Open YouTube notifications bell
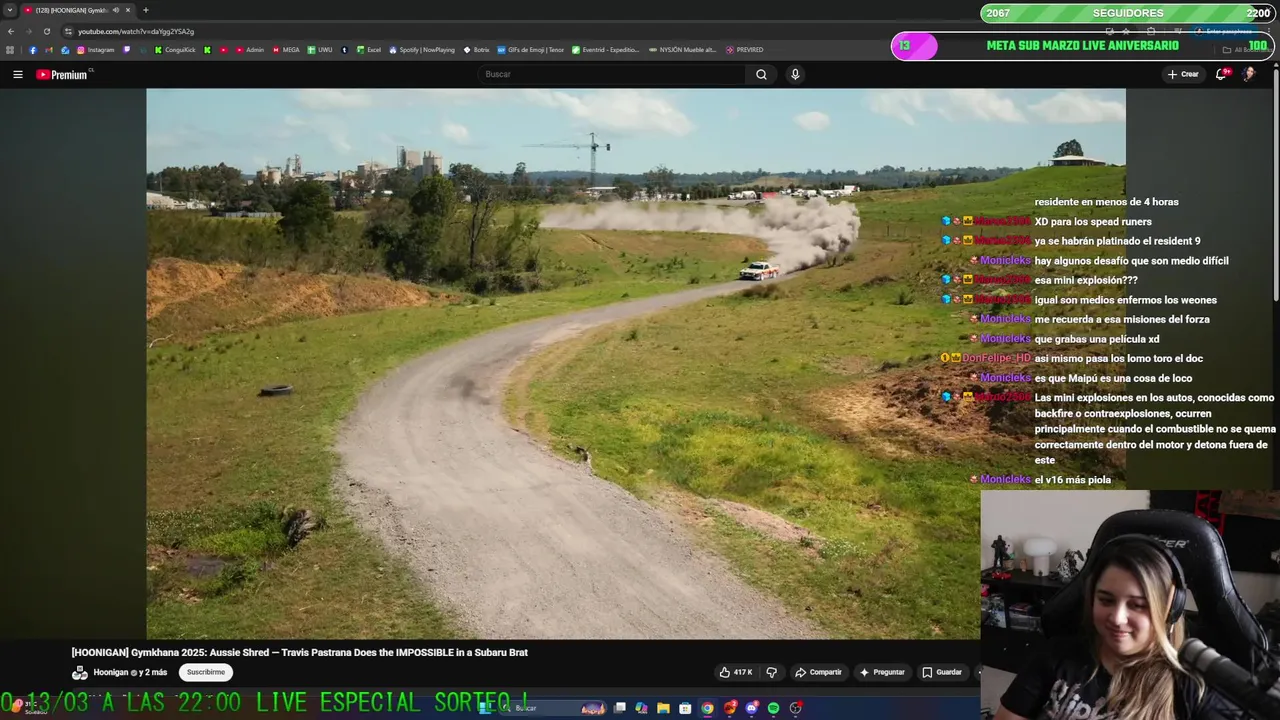 tap(1221, 74)
